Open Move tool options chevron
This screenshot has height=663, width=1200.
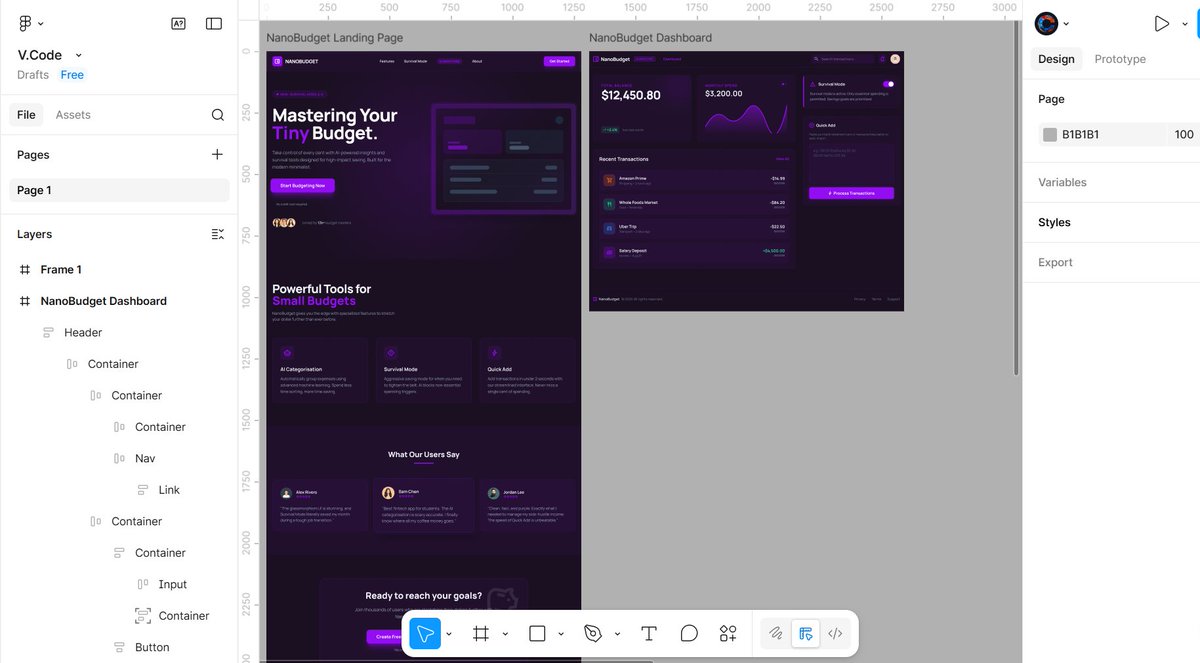pyautogui.click(x=449, y=634)
